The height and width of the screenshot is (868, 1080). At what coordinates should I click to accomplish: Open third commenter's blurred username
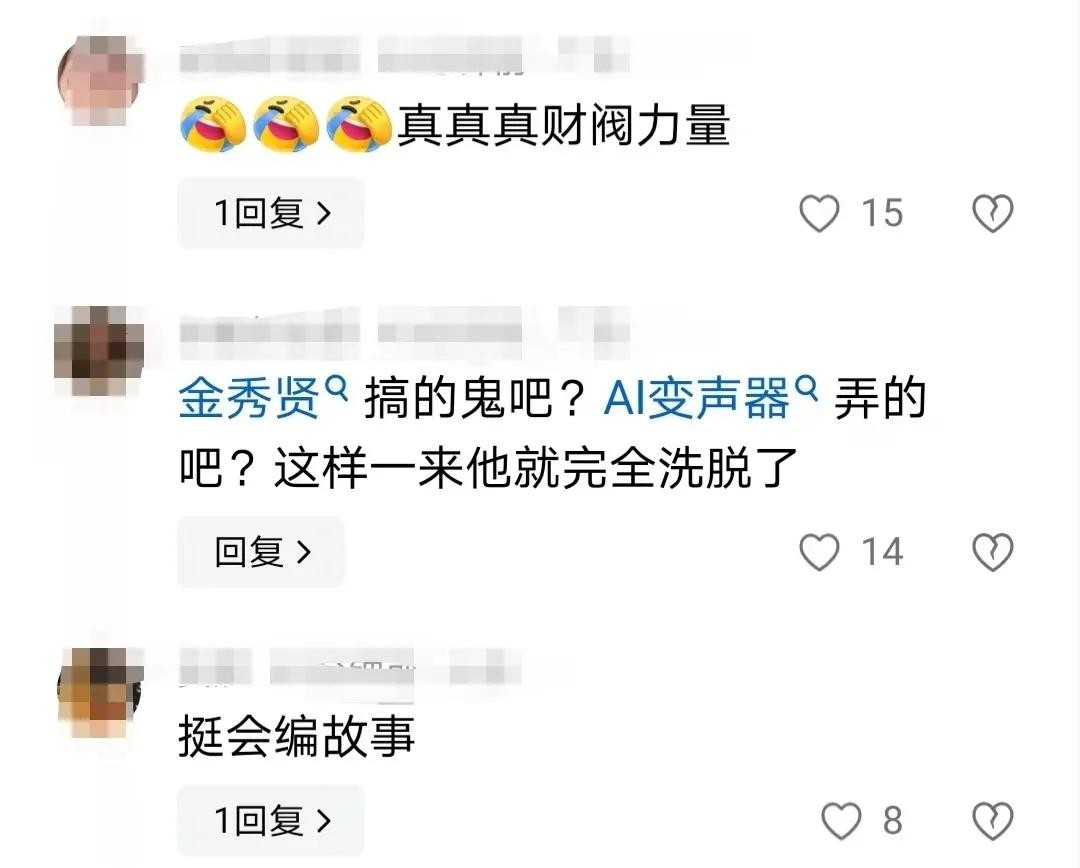click(x=350, y=666)
